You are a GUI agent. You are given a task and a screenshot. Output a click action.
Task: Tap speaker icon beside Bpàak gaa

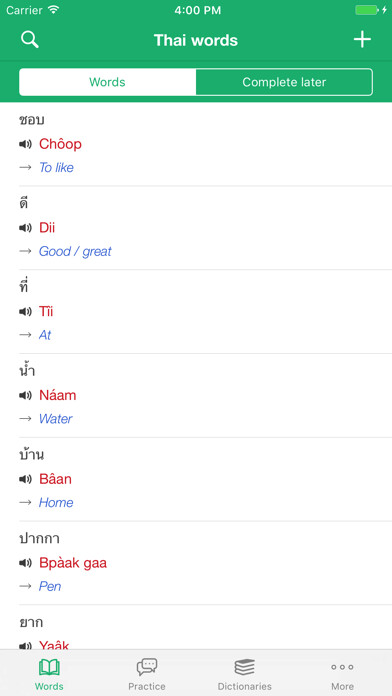(x=25, y=563)
